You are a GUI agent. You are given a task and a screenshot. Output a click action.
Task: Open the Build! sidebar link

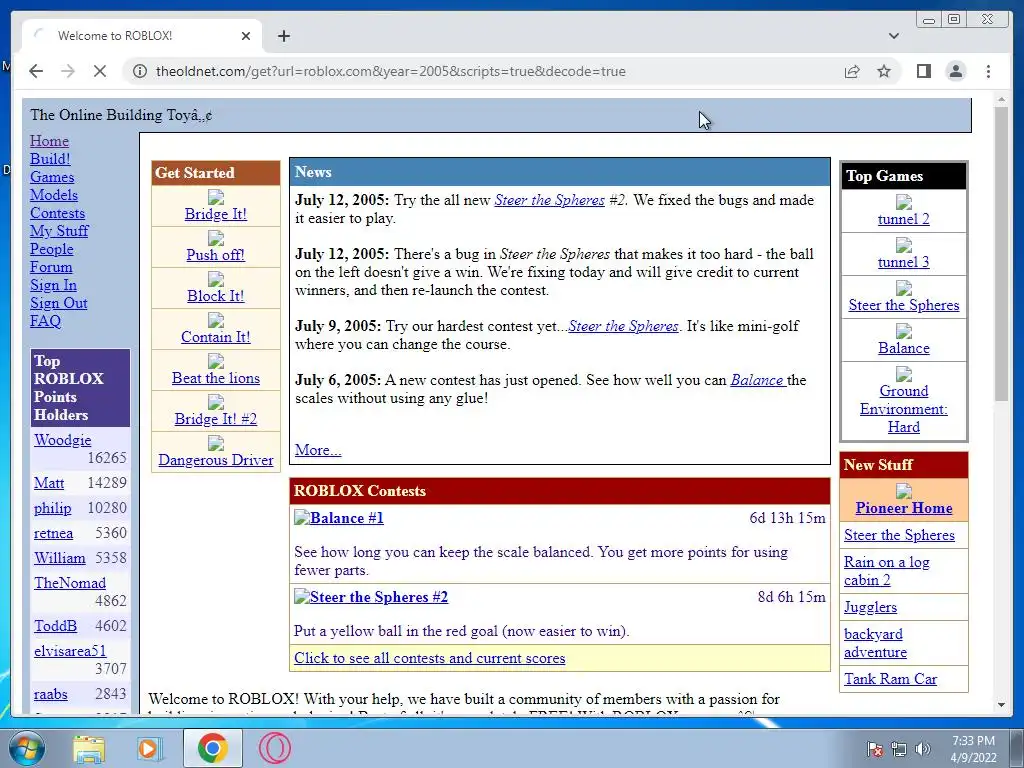[50, 159]
